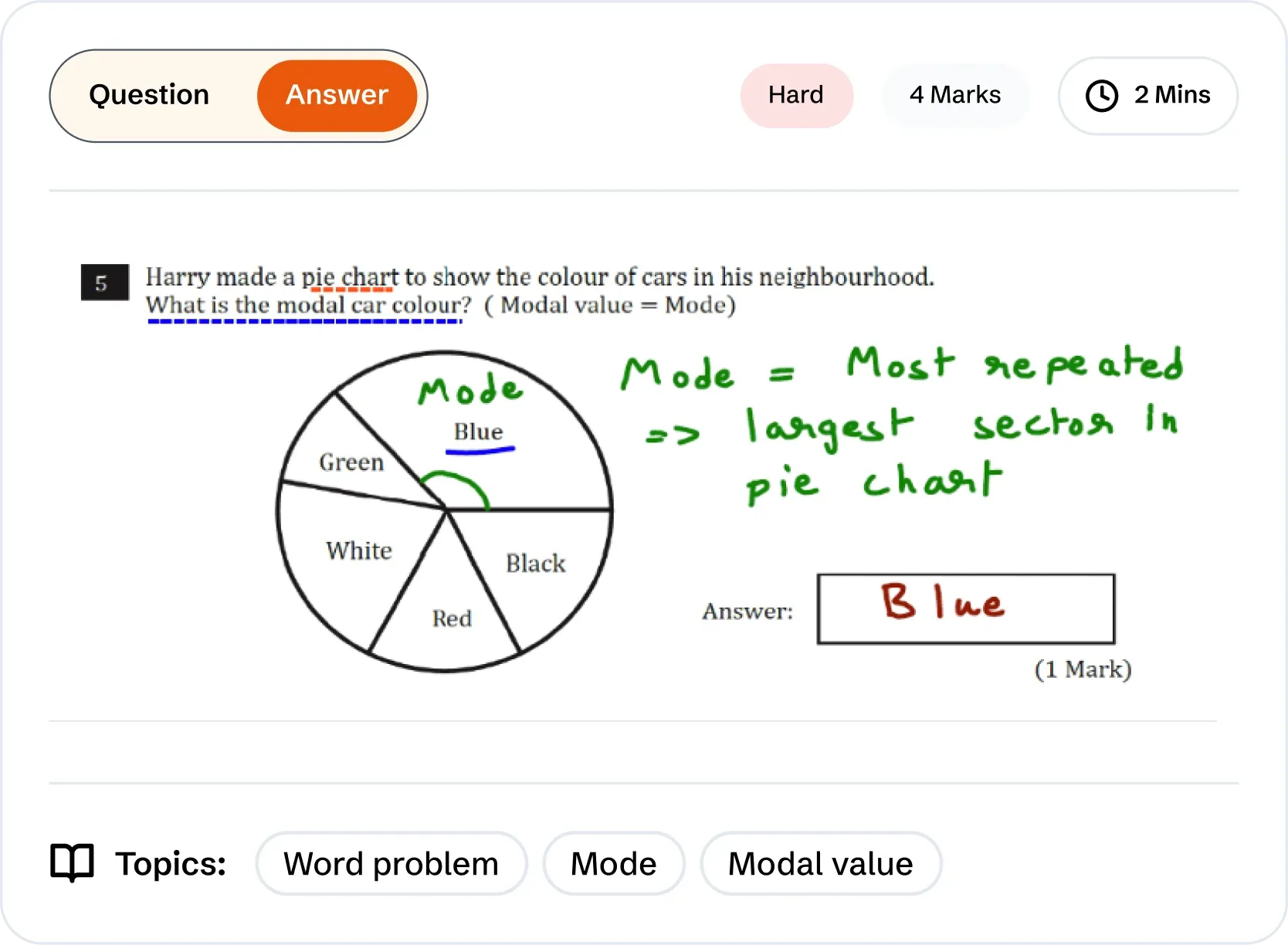Click the open book Topics icon
The image size is (1288, 945).
72,862
